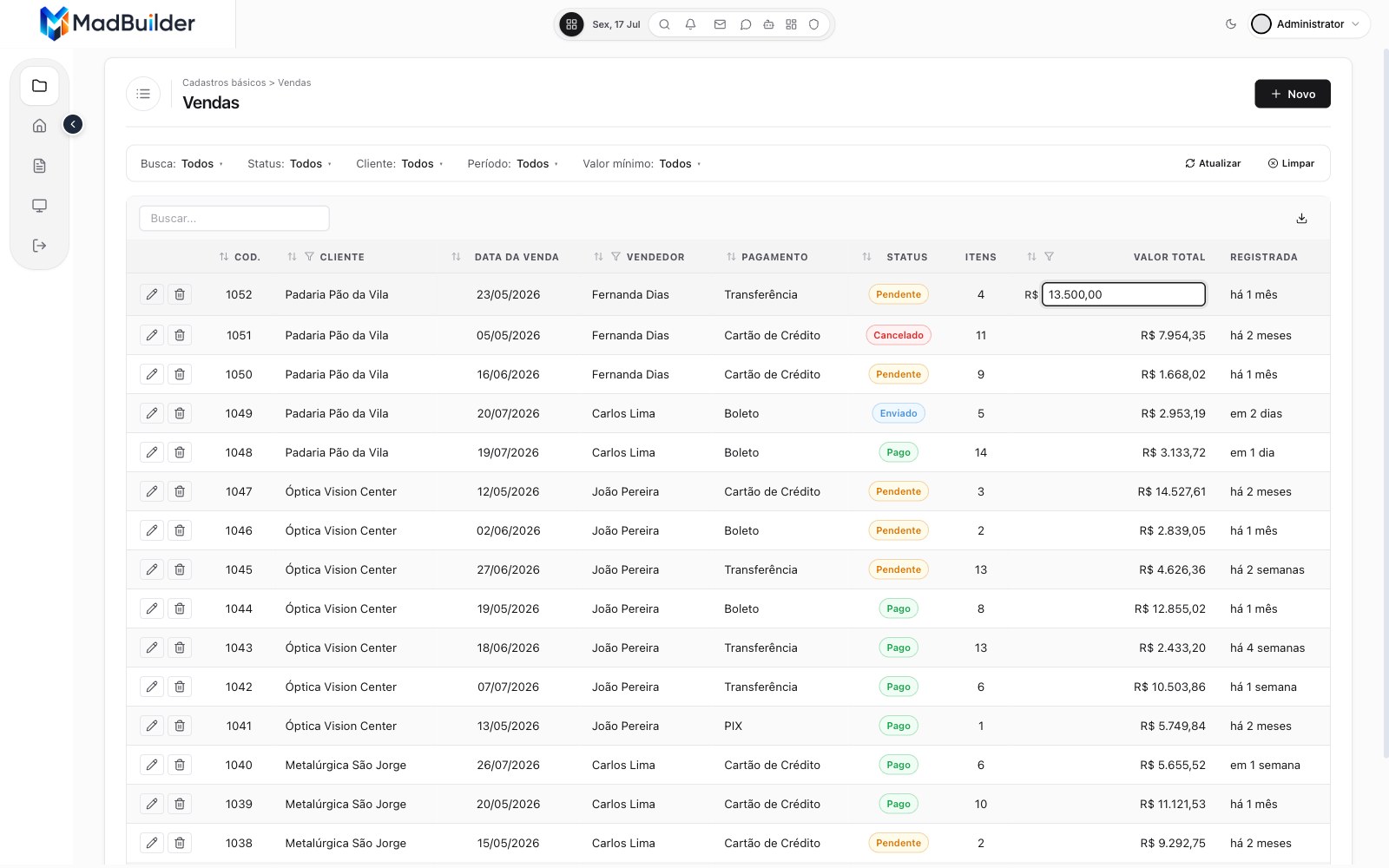Viewport: 1389px width, 868px height.
Task: Click the Atualizar button
Action: (1213, 163)
